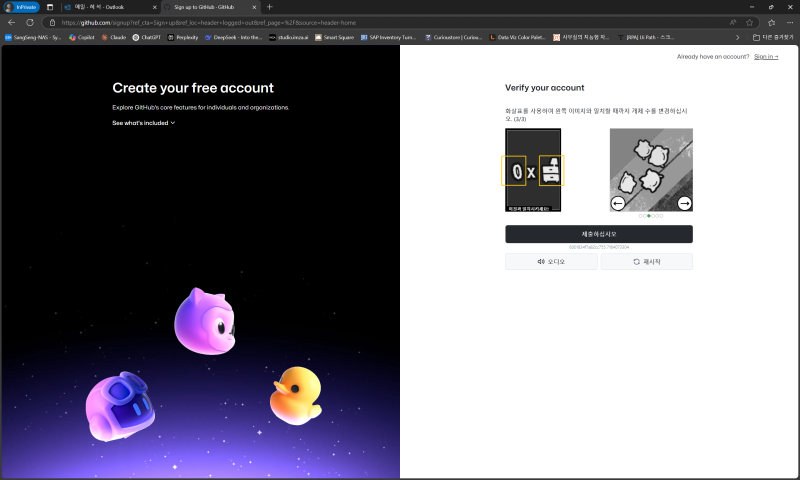This screenshot has height=480, width=800.
Task: Expand See what's included
Action: click(x=143, y=123)
